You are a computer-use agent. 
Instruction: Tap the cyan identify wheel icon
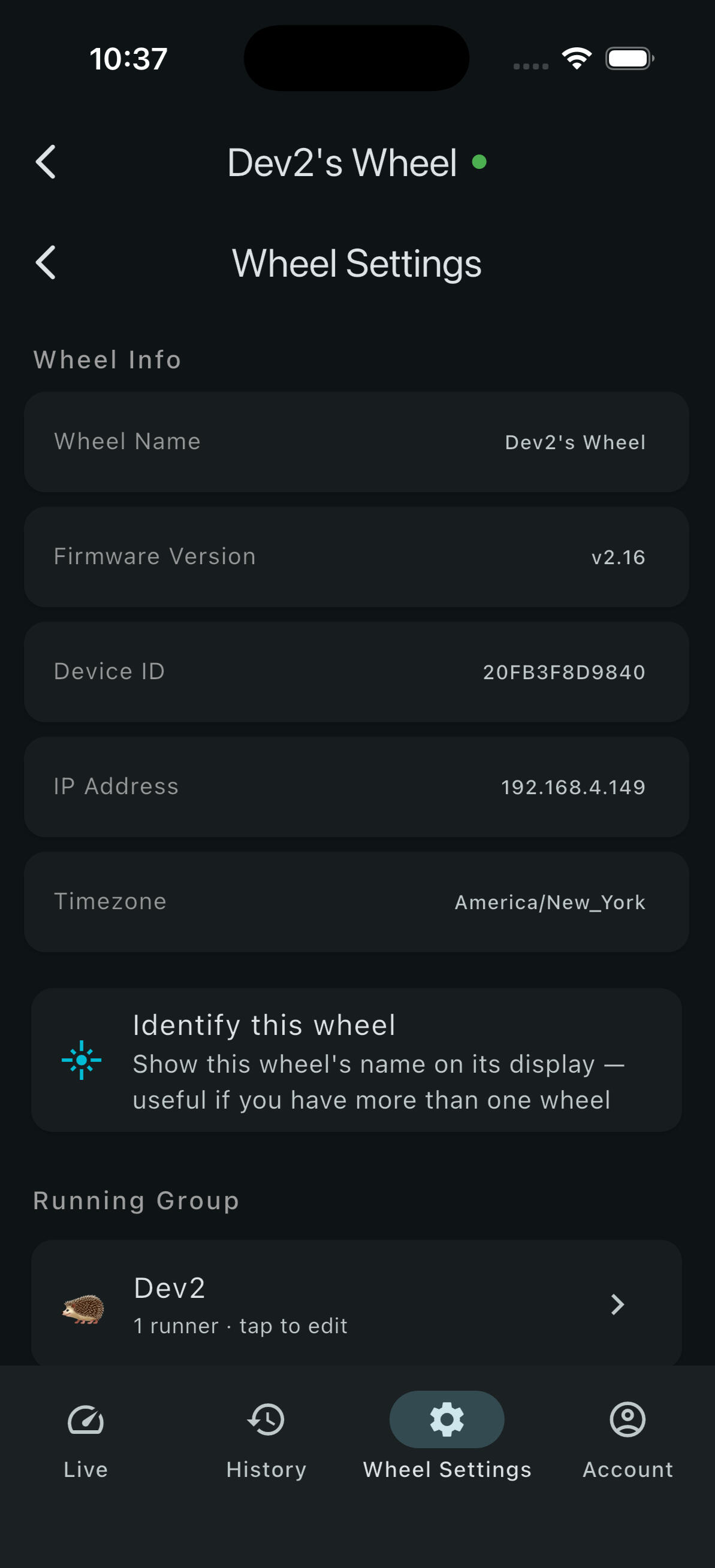pyautogui.click(x=82, y=1060)
